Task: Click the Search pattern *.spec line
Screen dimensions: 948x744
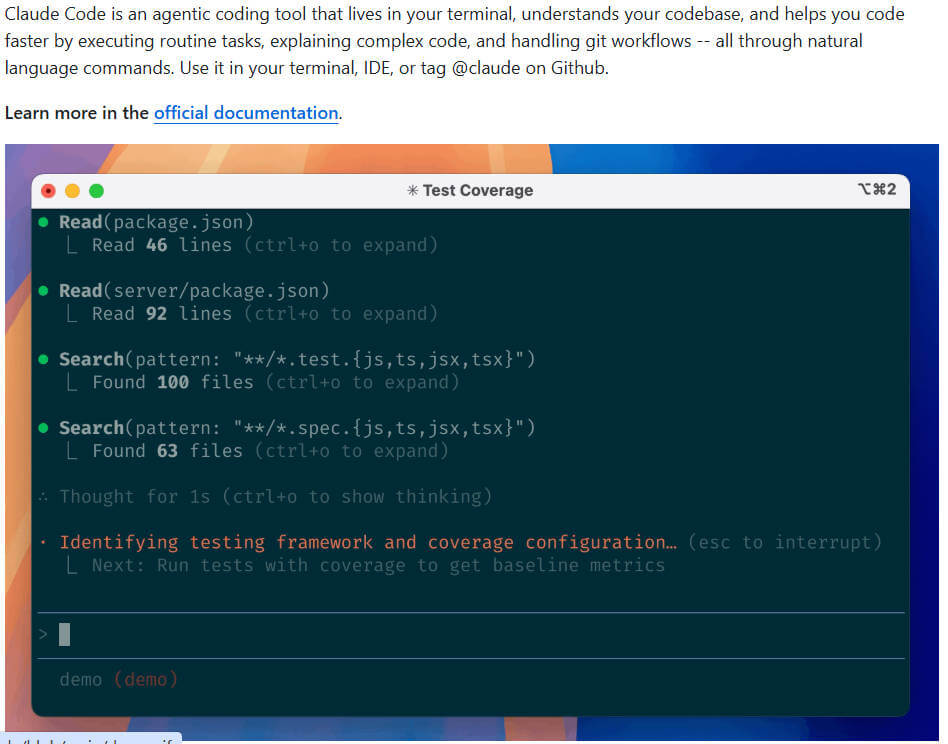Action: [x=297, y=428]
